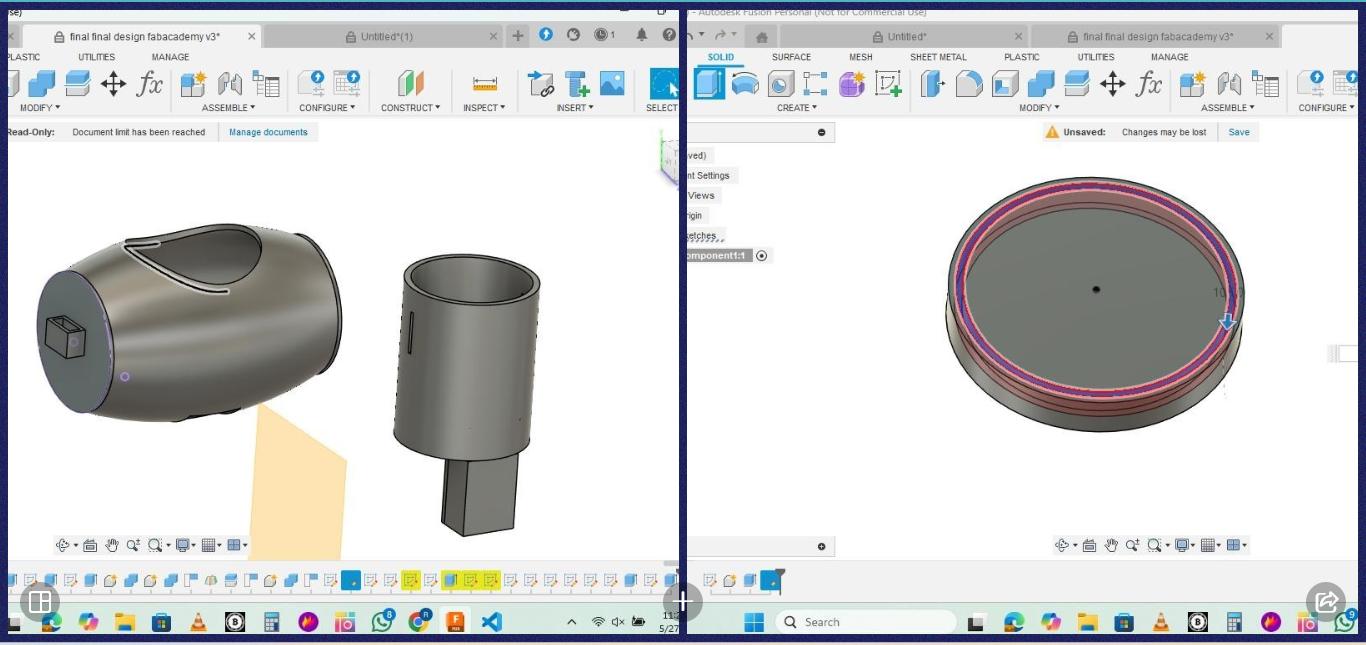This screenshot has height=645, width=1366.
Task: Switch to UTILITIES tab in left window
Action: click(x=97, y=57)
